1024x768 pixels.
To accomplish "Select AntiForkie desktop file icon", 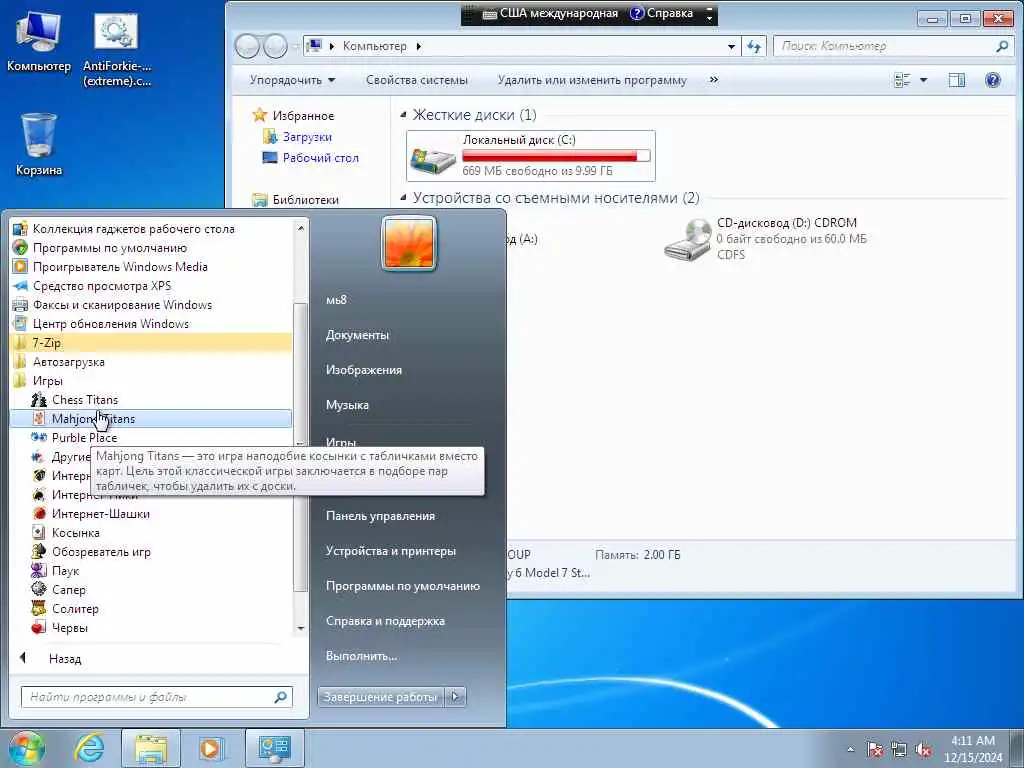I will tap(117, 50).
